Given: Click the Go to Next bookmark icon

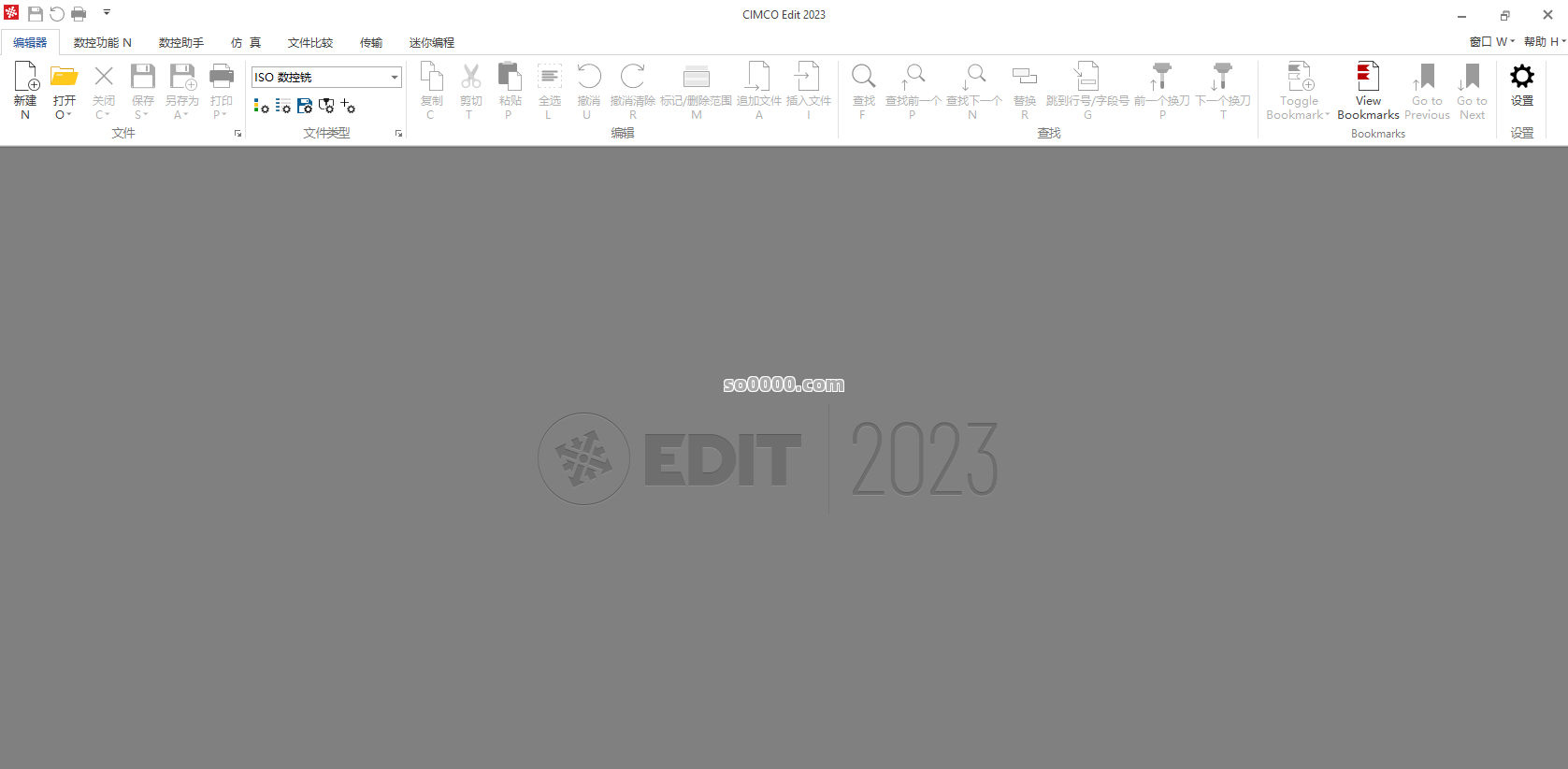Looking at the screenshot, I should [1471, 77].
